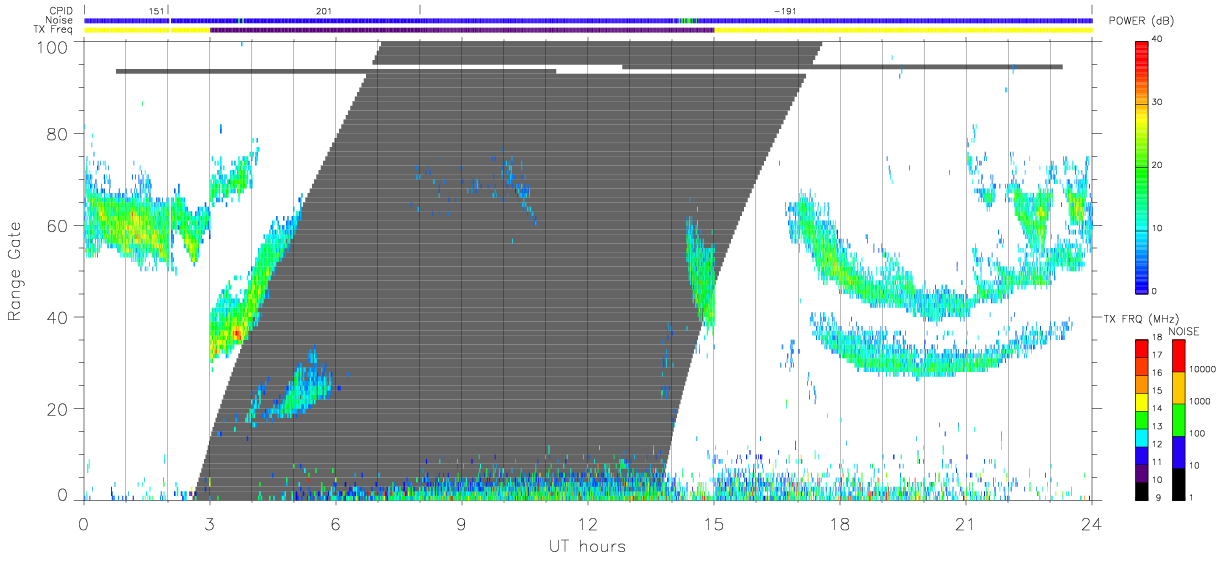Click the 9 tick on the UT hours axis
The image size is (1228, 567).
pyautogui.click(x=462, y=523)
